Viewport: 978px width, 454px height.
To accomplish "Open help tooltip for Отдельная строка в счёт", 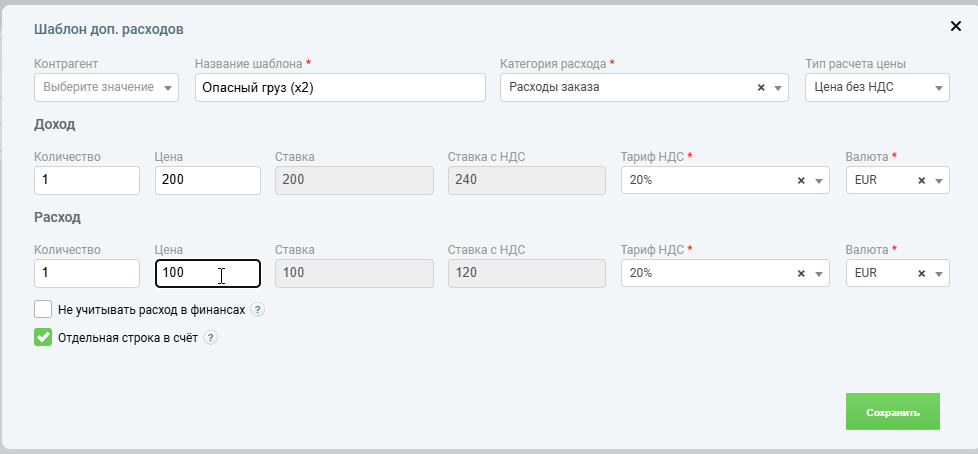I will click(210, 338).
